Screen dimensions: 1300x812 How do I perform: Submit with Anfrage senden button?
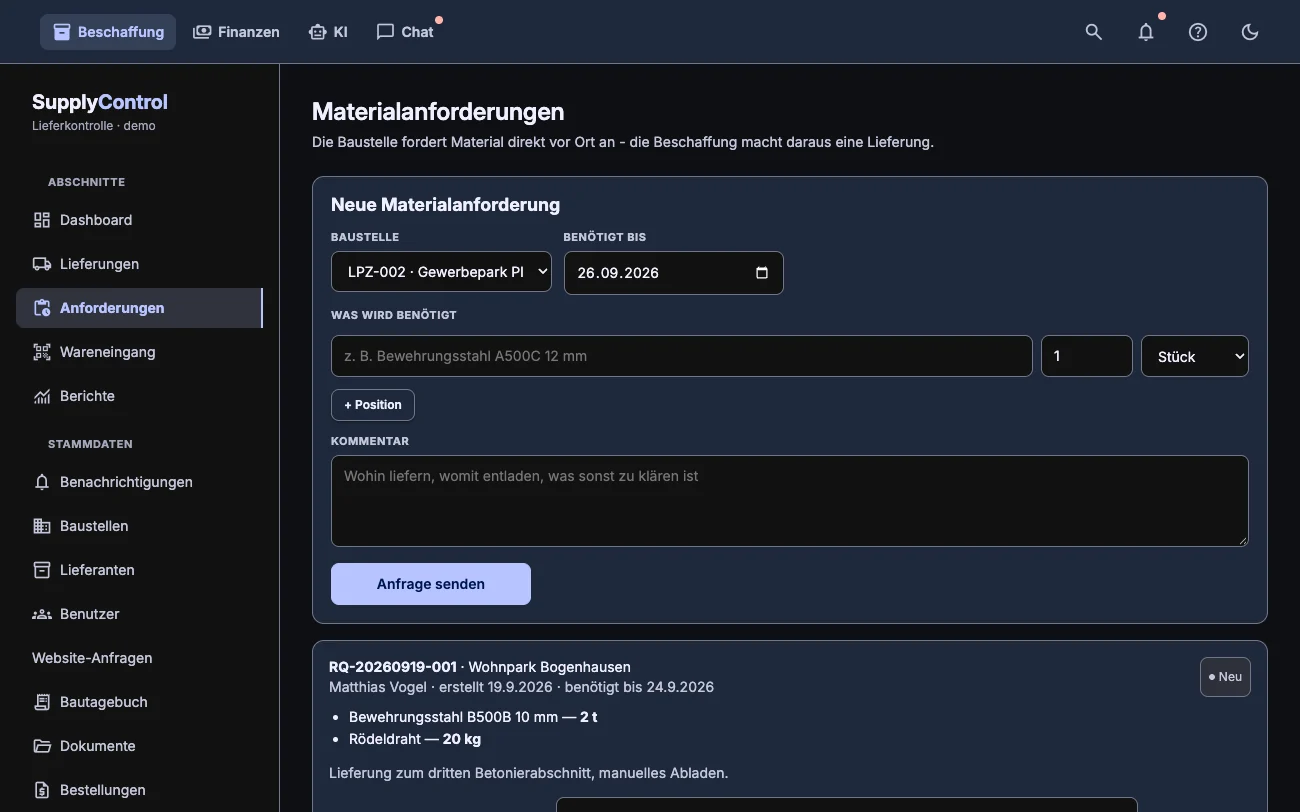(x=431, y=584)
